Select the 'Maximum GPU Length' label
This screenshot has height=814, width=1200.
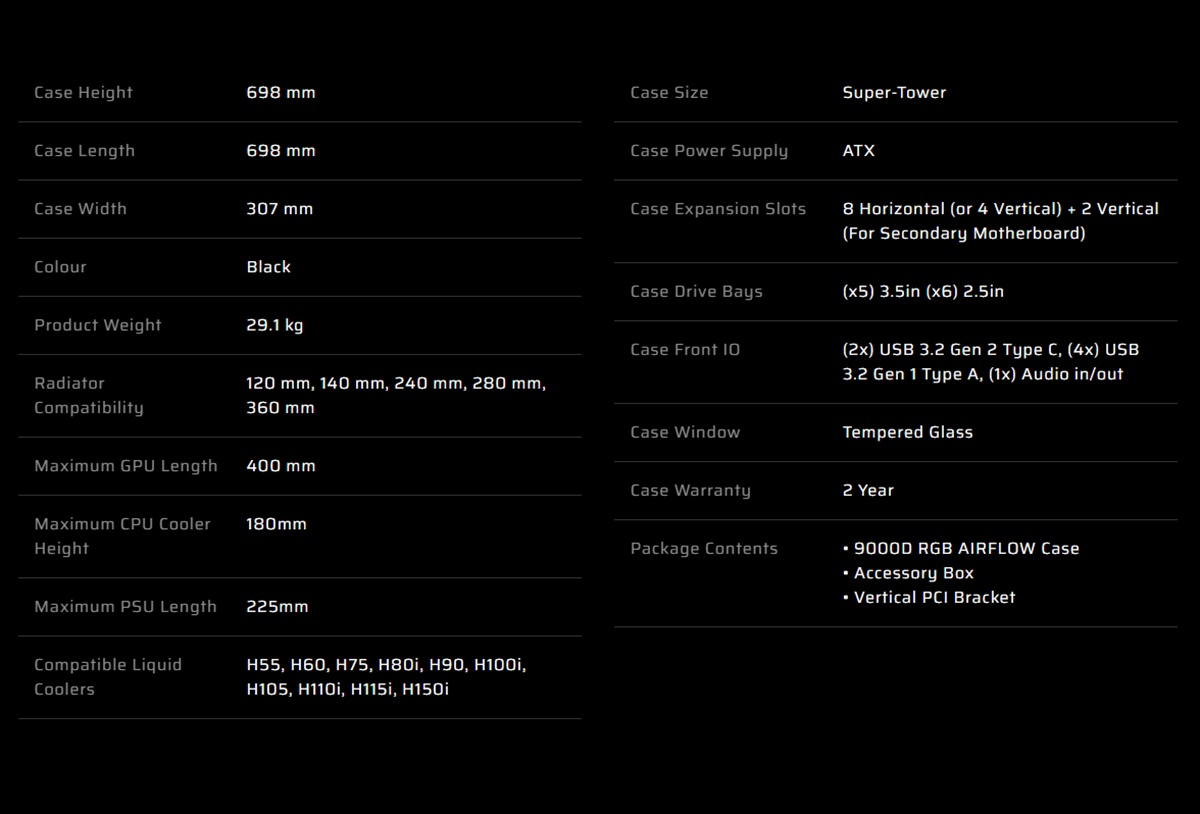[x=126, y=466]
